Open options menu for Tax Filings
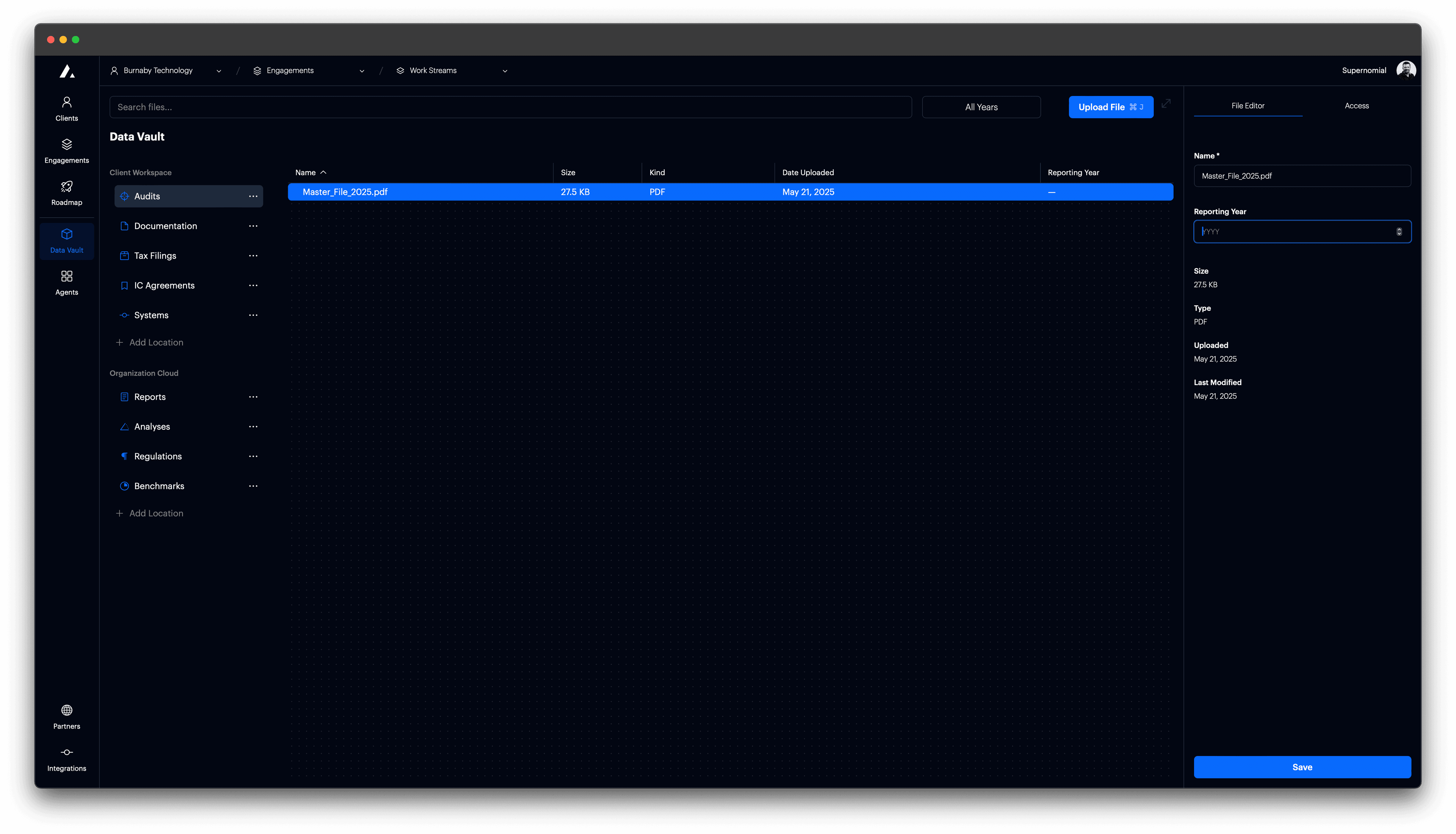The height and width of the screenshot is (834, 1456). 253,256
